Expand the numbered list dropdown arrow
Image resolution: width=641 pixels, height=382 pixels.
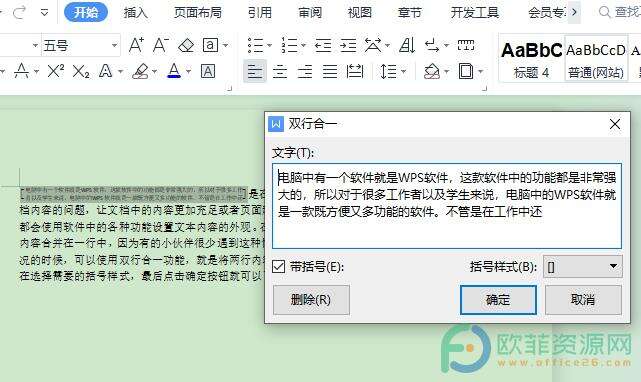point(303,45)
